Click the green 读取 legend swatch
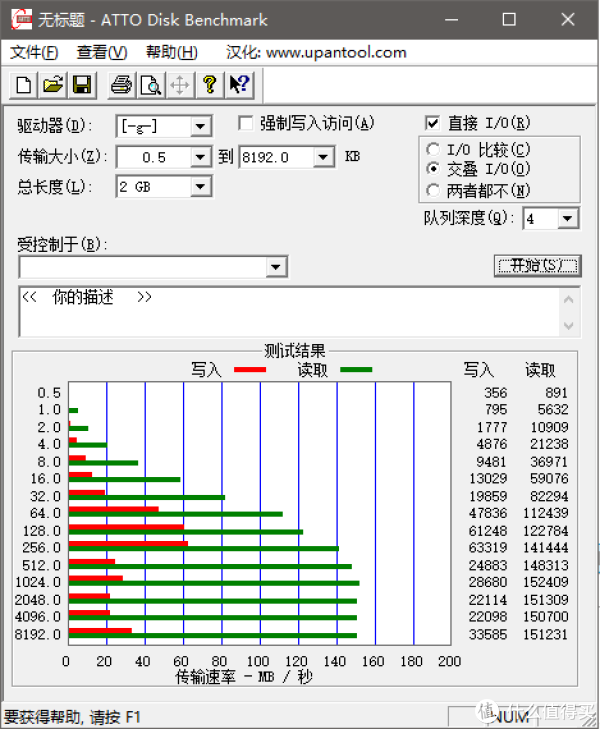The image size is (600, 729). point(356,370)
